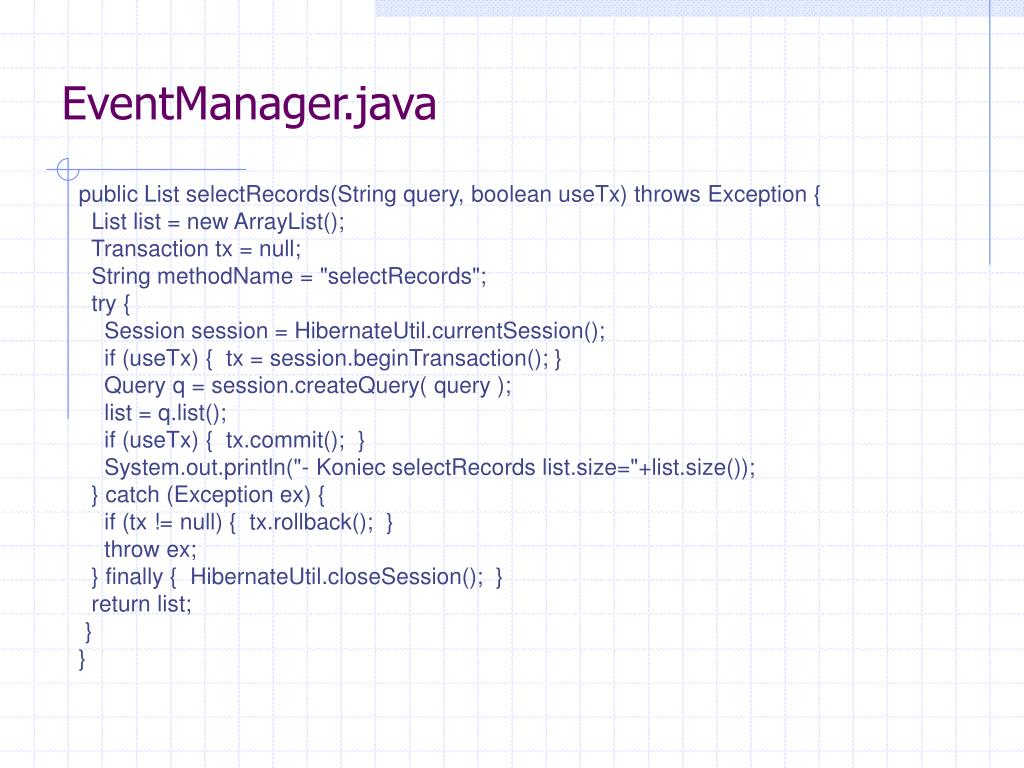This screenshot has width=1024, height=768.
Task: Select the selectRecords method signature line
Action: (449, 195)
